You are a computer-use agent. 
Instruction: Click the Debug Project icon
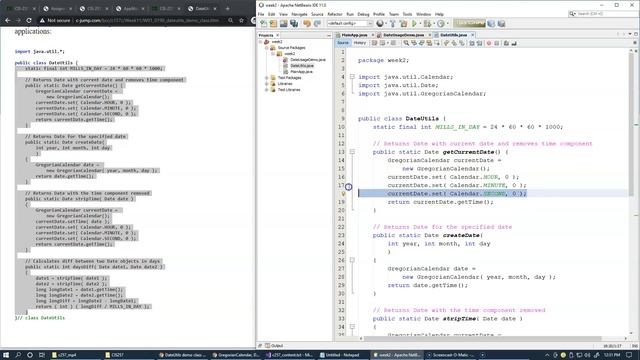pos(427,24)
